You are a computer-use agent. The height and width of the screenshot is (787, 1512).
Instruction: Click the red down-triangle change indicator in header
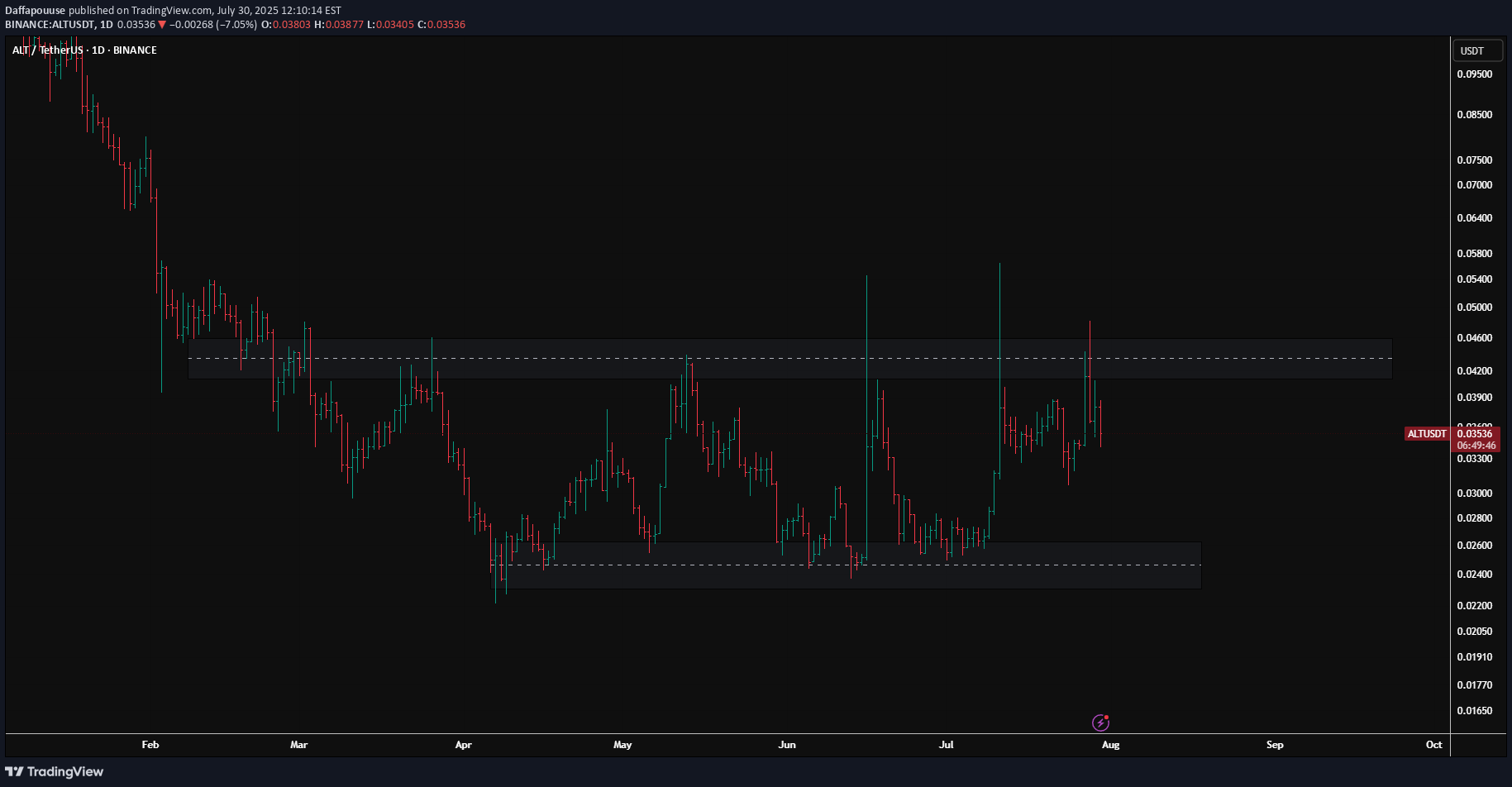click(x=162, y=25)
